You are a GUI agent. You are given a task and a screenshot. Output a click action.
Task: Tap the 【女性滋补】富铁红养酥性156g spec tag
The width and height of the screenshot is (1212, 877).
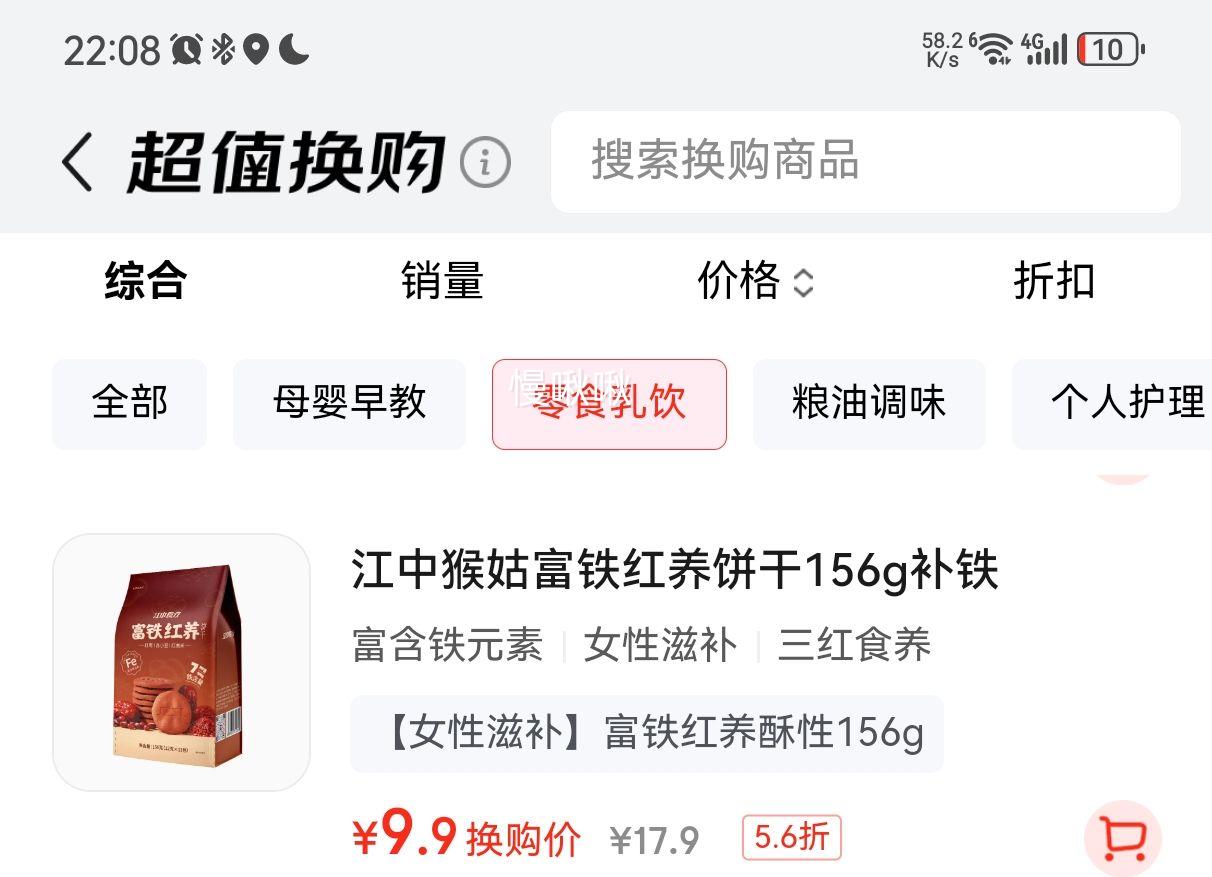(646, 733)
